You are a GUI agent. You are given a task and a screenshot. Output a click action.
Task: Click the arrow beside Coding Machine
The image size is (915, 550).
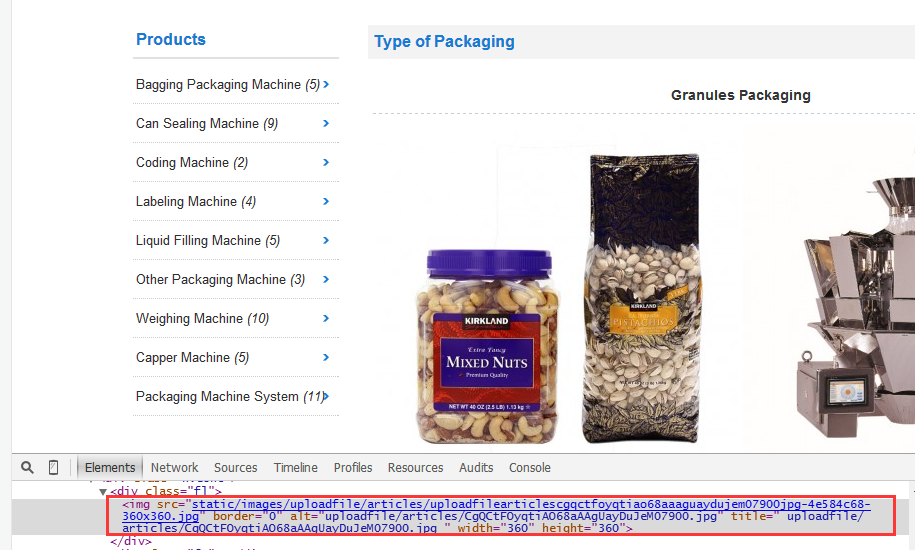point(326,163)
